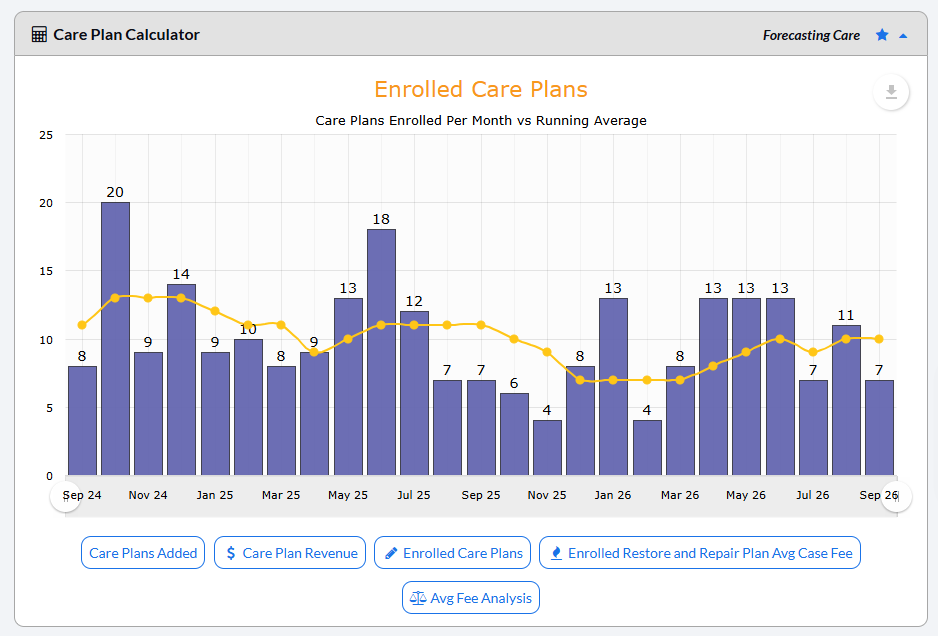
Task: Click the dollar sign icon
Action: pos(231,553)
